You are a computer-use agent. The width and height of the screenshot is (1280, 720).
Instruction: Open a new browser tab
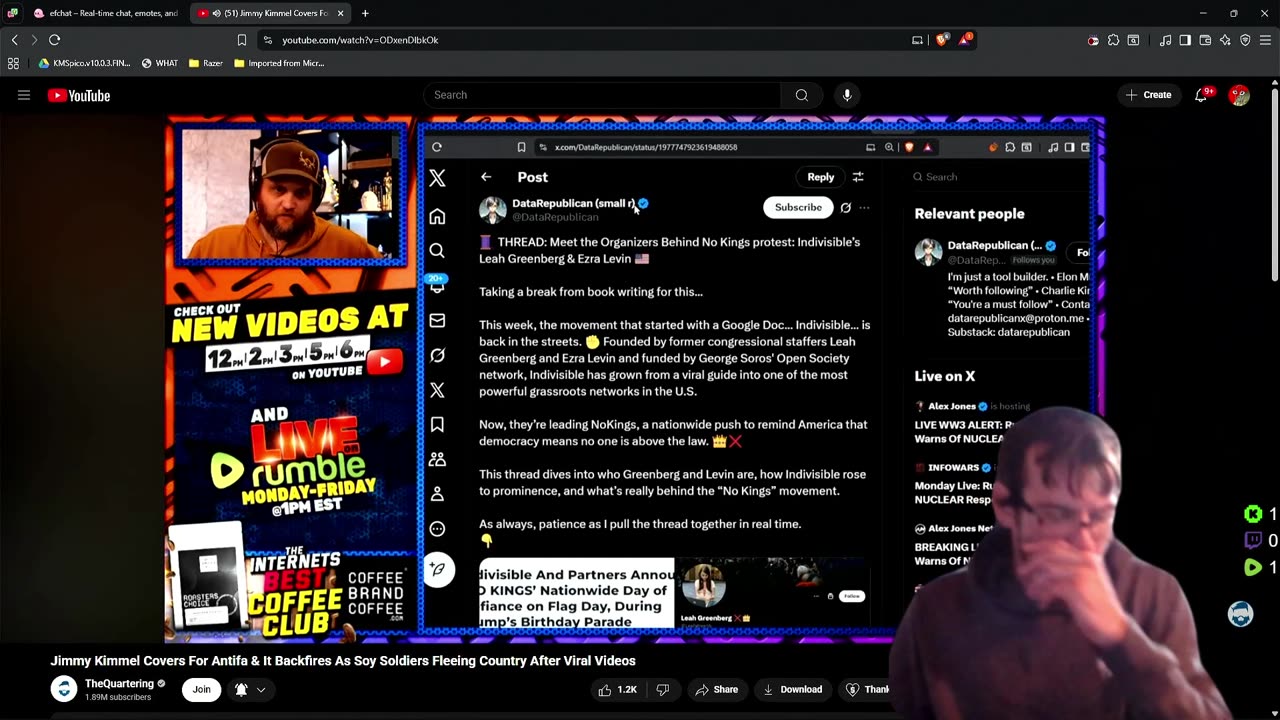point(365,13)
